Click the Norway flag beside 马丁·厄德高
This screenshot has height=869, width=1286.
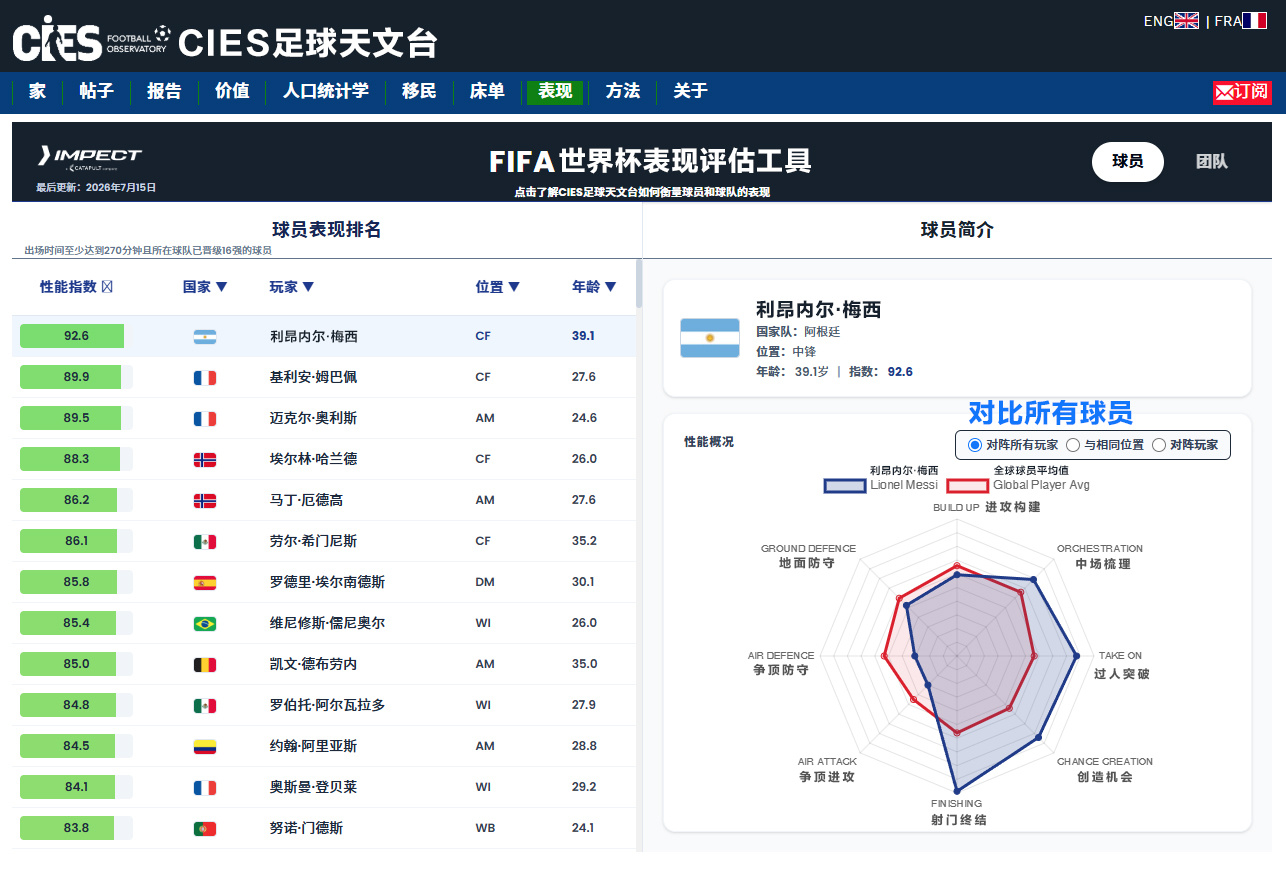click(205, 501)
